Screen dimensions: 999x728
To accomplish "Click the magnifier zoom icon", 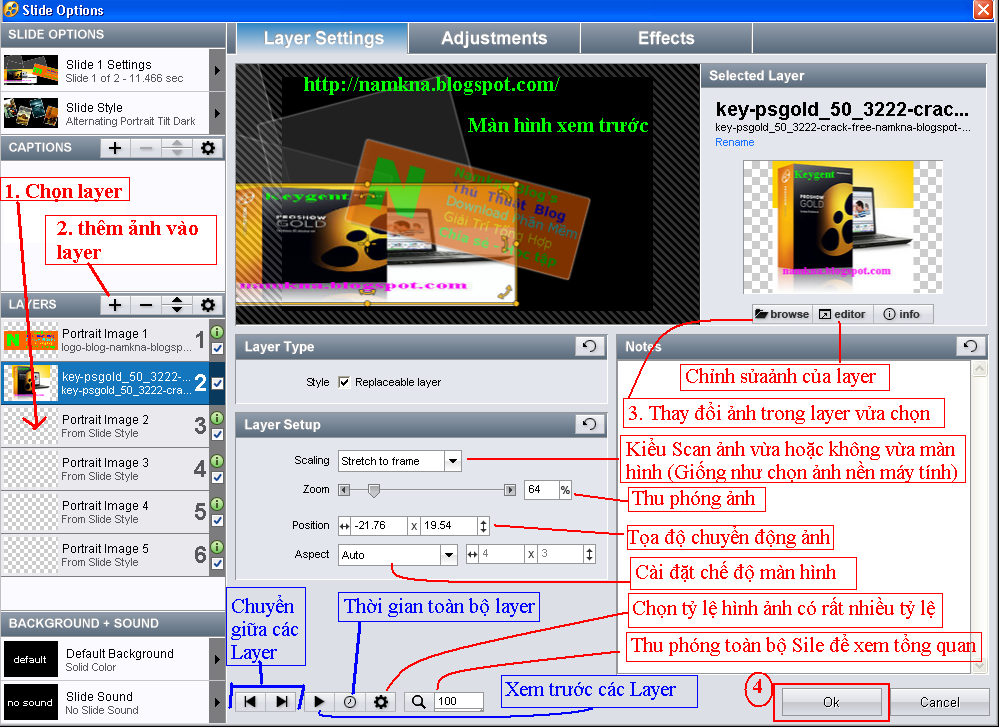I will point(418,701).
